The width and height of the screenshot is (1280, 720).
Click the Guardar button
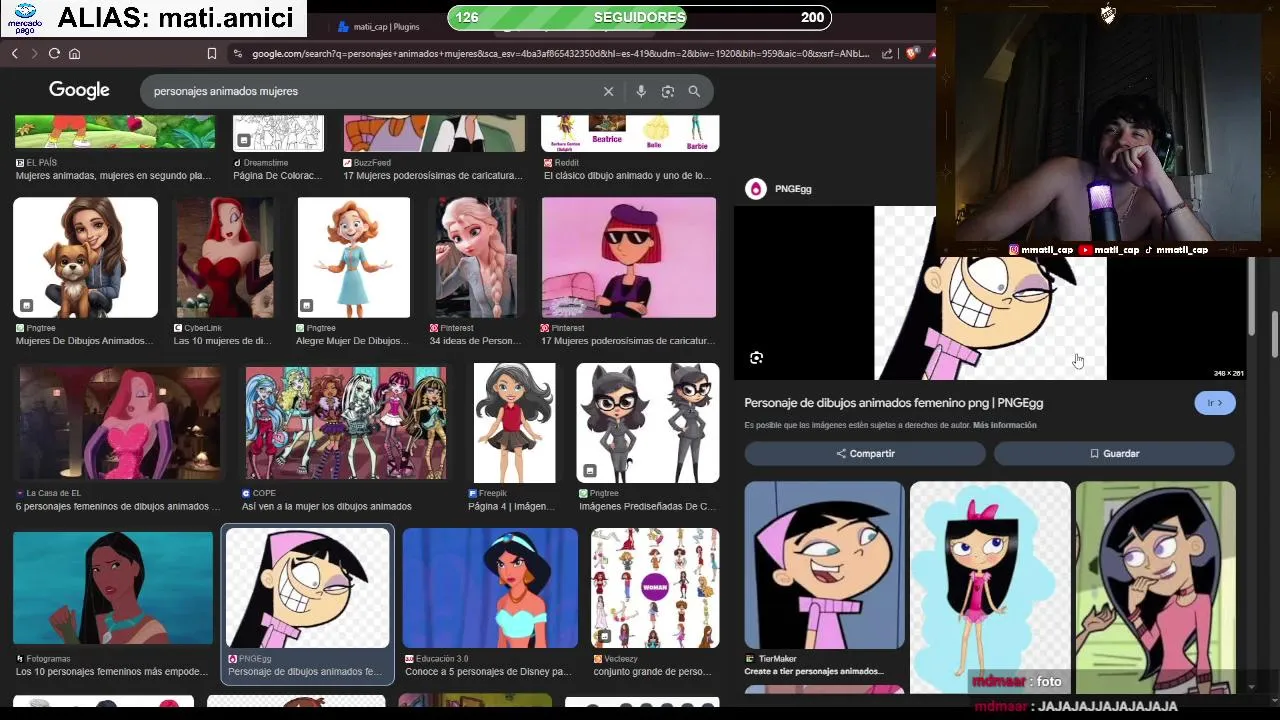click(x=1114, y=453)
